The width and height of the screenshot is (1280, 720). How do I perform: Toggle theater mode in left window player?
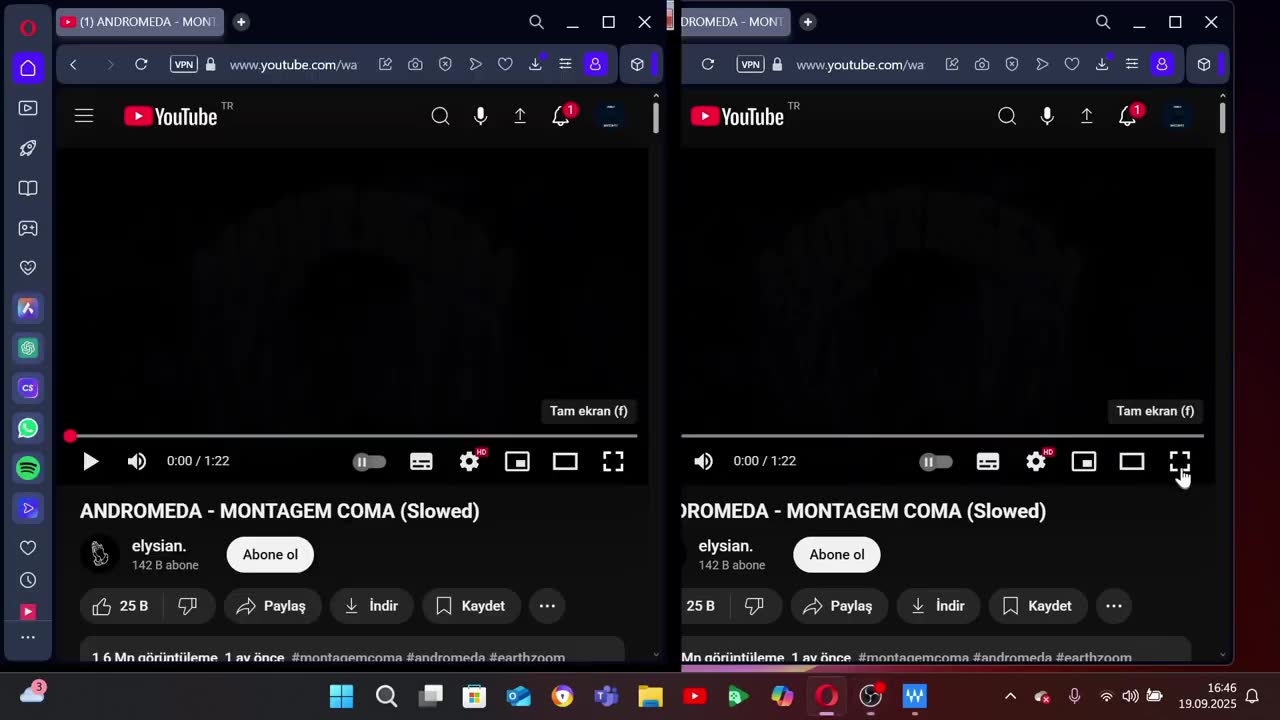[x=565, y=461]
